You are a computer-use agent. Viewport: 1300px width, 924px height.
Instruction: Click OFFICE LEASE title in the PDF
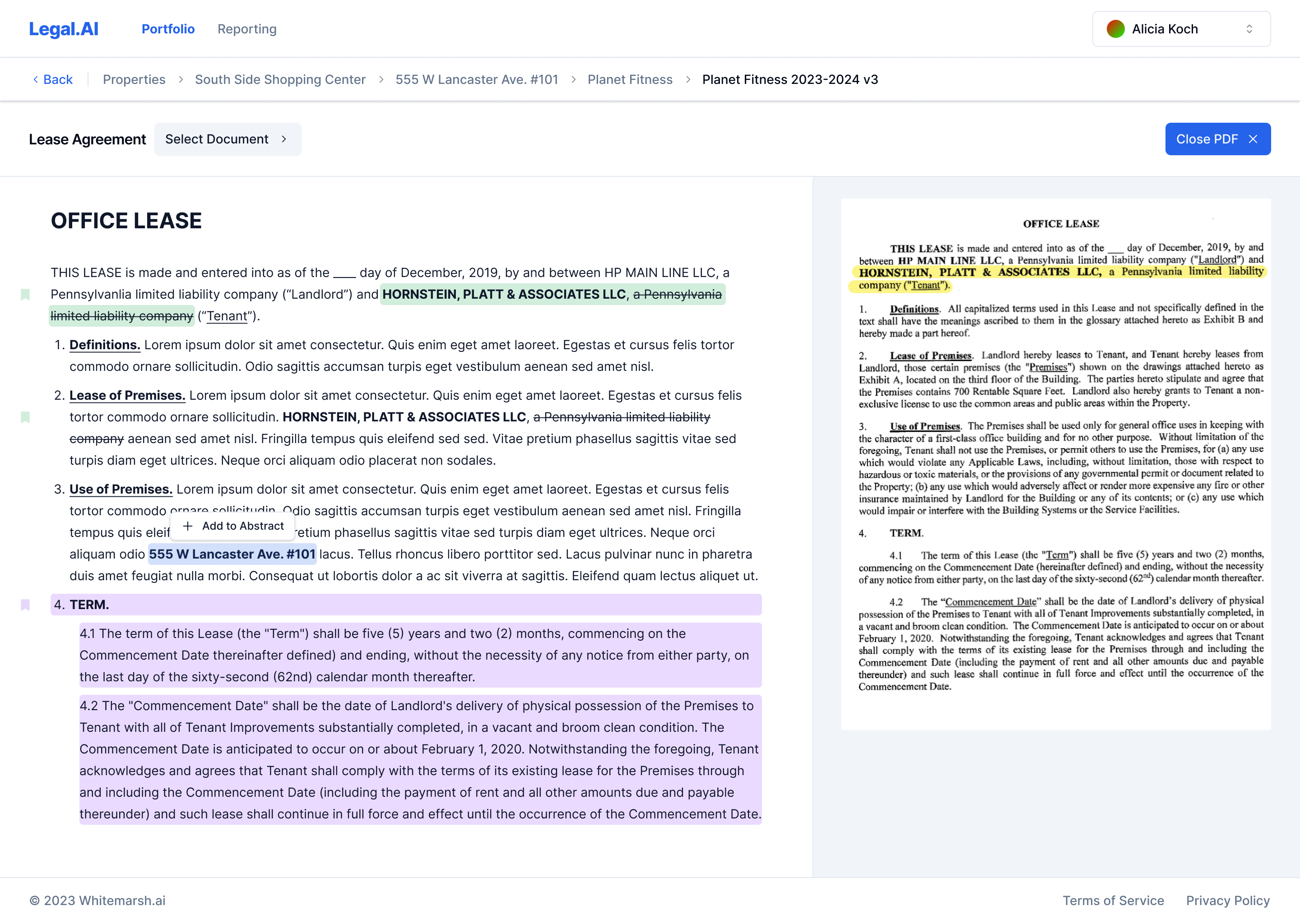1061,224
